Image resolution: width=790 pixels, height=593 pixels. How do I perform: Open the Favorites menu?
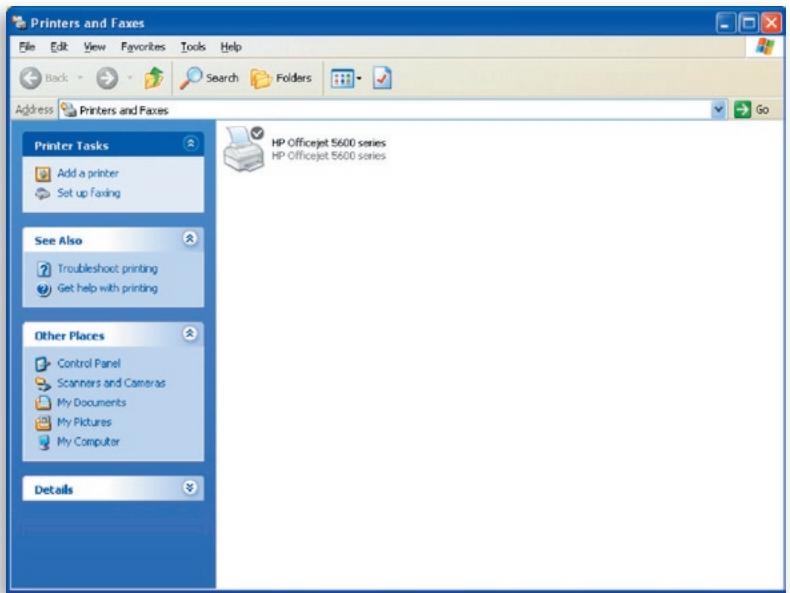(x=143, y=47)
